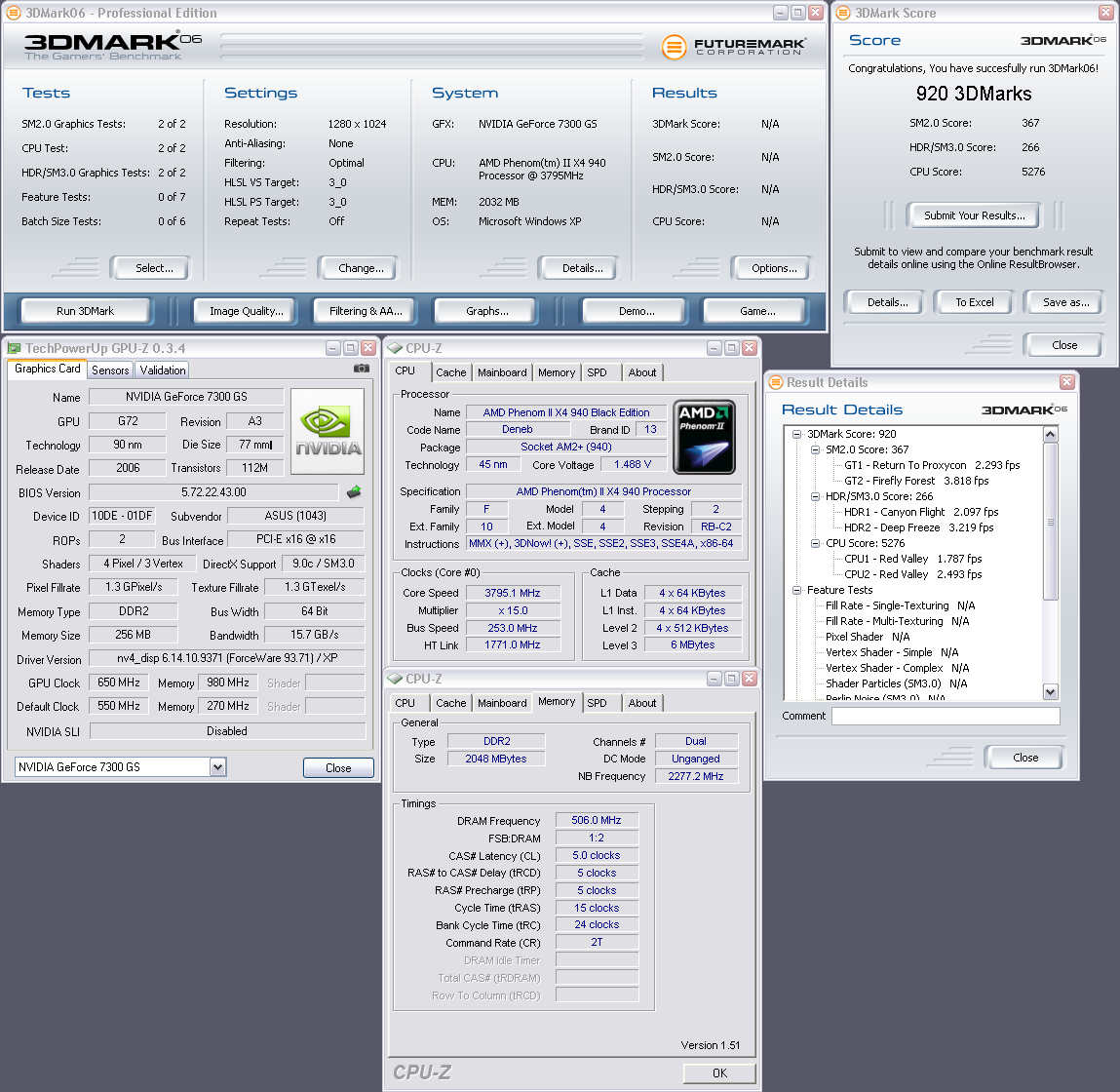Open Mainboard tab in upper CPU-Z window
The image size is (1120, 1092).
tap(502, 372)
